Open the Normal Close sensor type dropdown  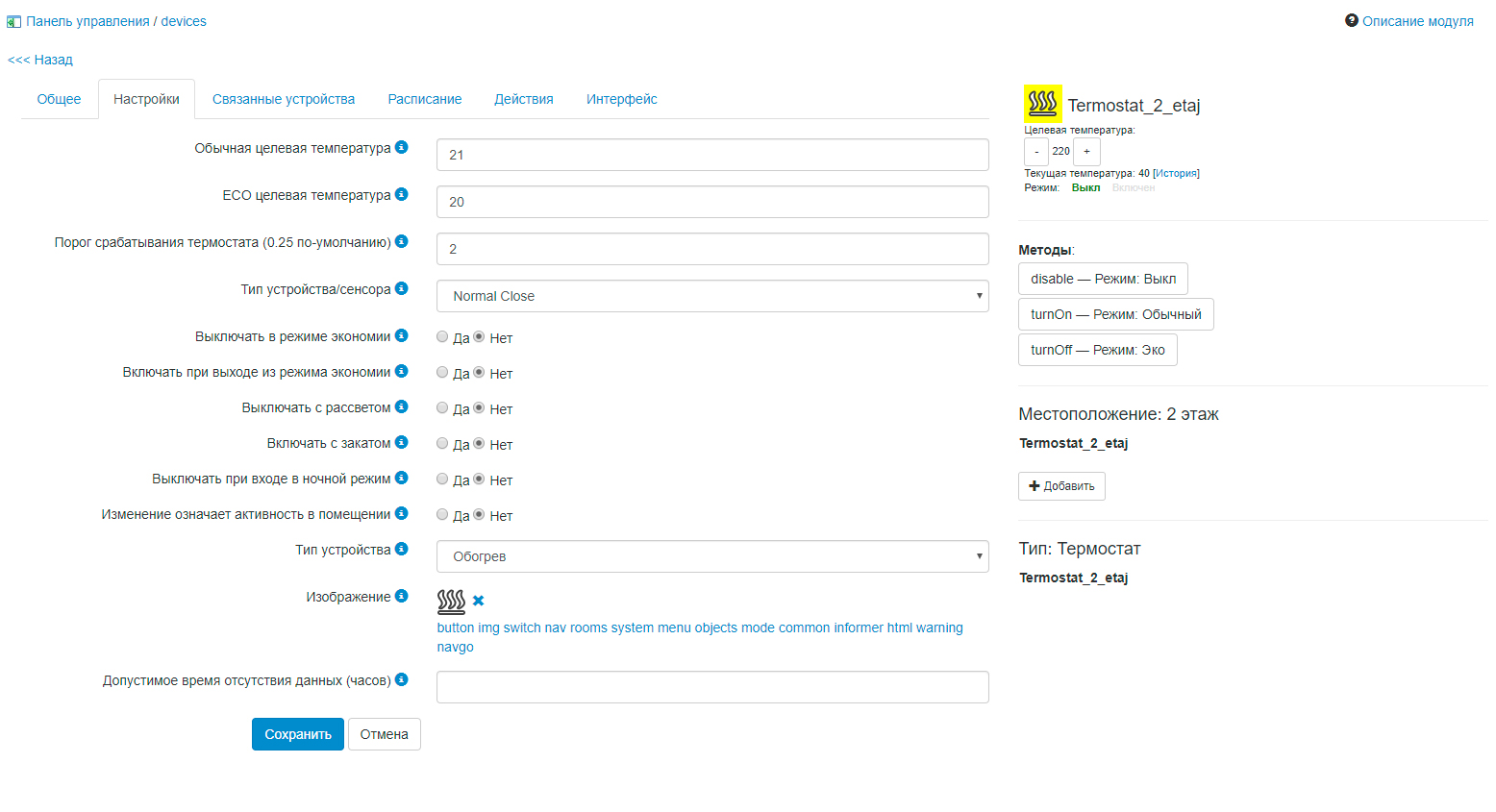711,296
